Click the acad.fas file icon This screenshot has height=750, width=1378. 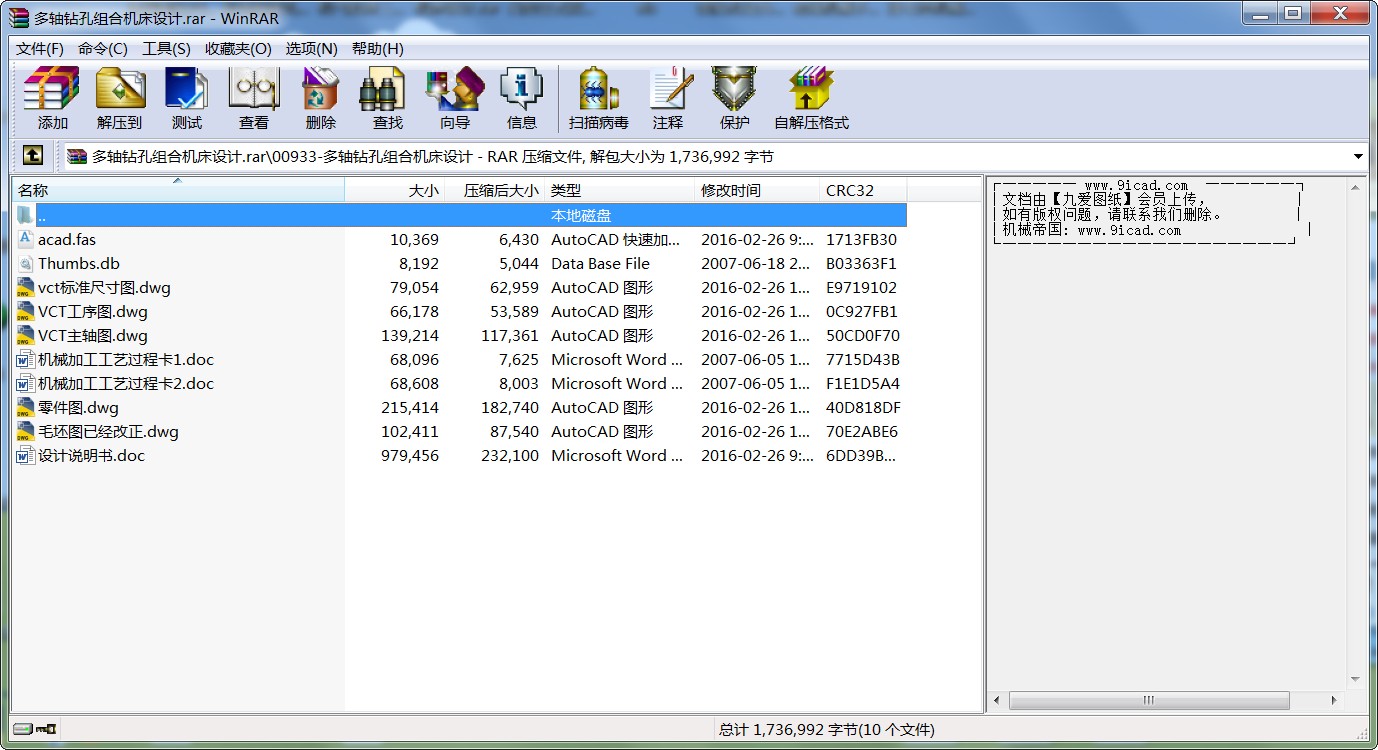[26, 239]
